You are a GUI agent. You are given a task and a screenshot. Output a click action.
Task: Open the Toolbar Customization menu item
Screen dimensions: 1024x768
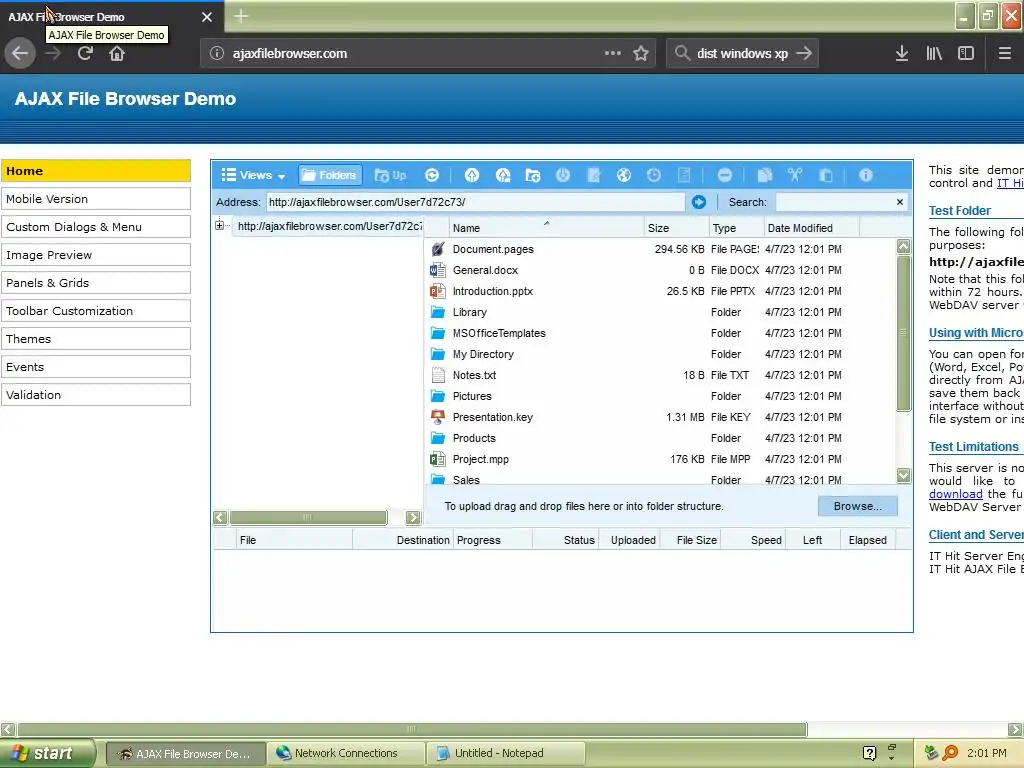pos(96,311)
